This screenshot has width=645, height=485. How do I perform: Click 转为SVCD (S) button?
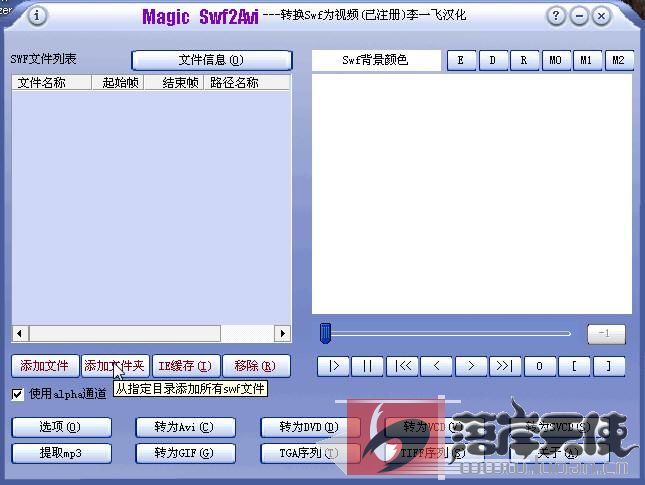click(x=559, y=427)
